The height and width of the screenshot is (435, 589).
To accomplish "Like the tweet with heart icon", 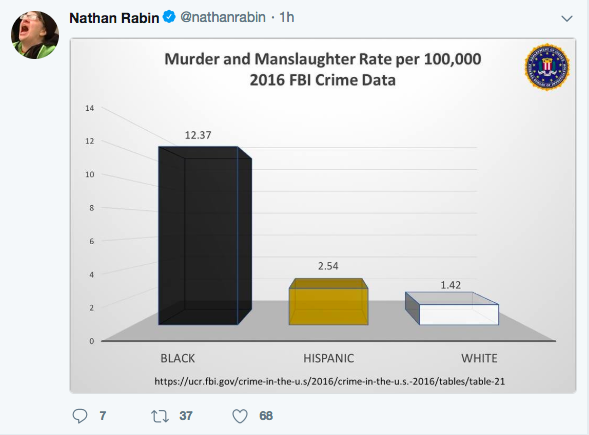I will tap(240, 416).
